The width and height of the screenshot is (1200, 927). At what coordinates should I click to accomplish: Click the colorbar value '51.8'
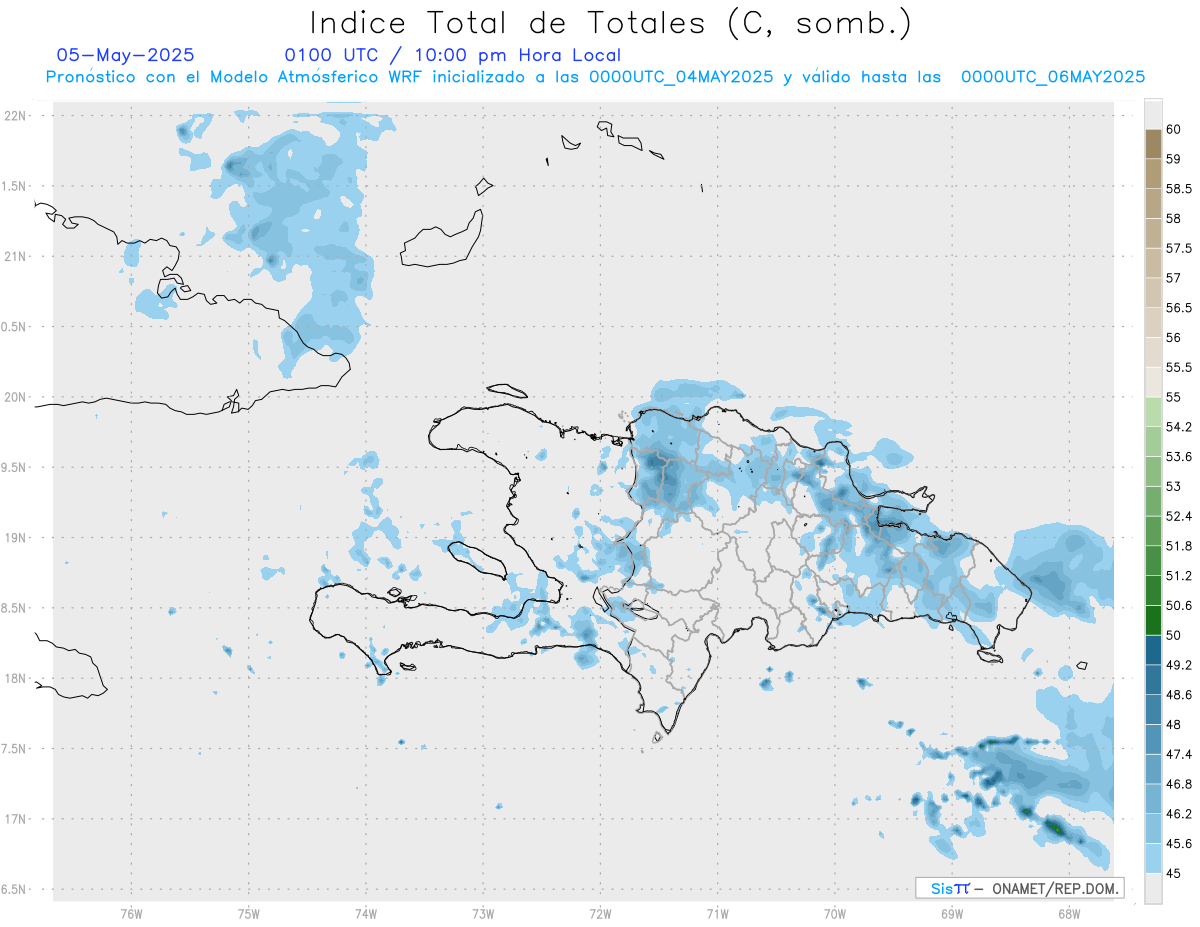pyautogui.click(x=1179, y=546)
